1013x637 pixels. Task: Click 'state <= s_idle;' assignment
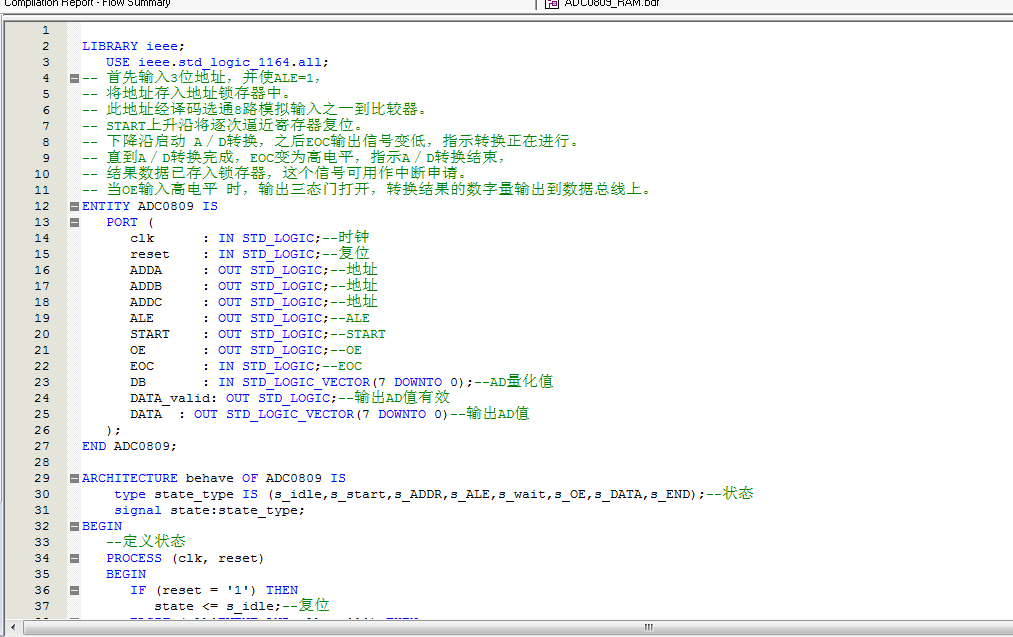click(217, 606)
